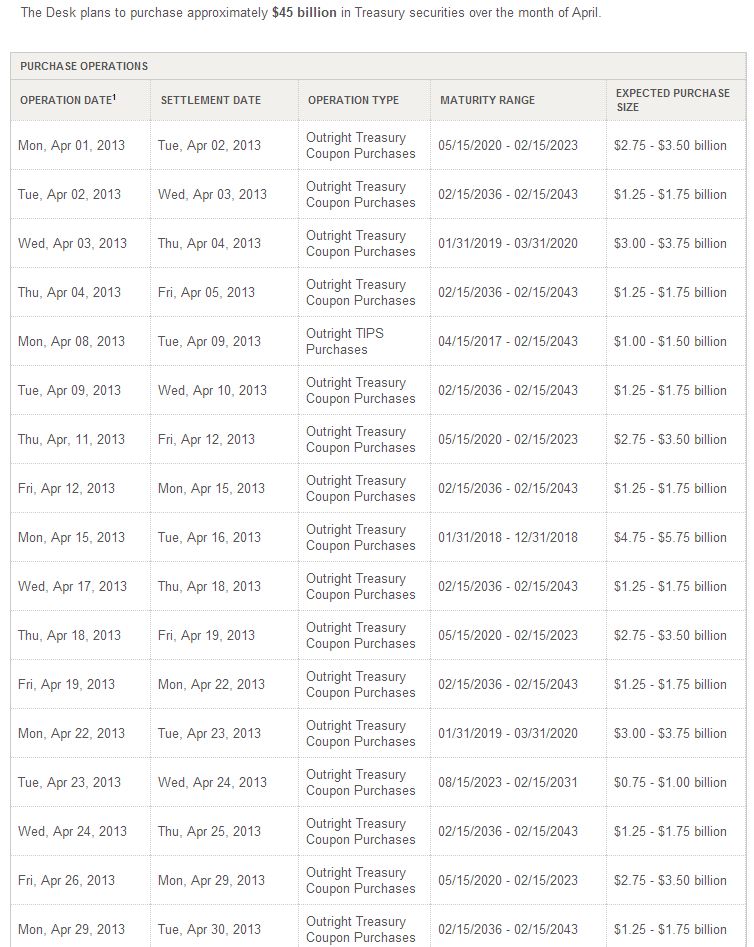Click the Purchase Operations table title
This screenshot has height=947, width=754.
[x=84, y=66]
